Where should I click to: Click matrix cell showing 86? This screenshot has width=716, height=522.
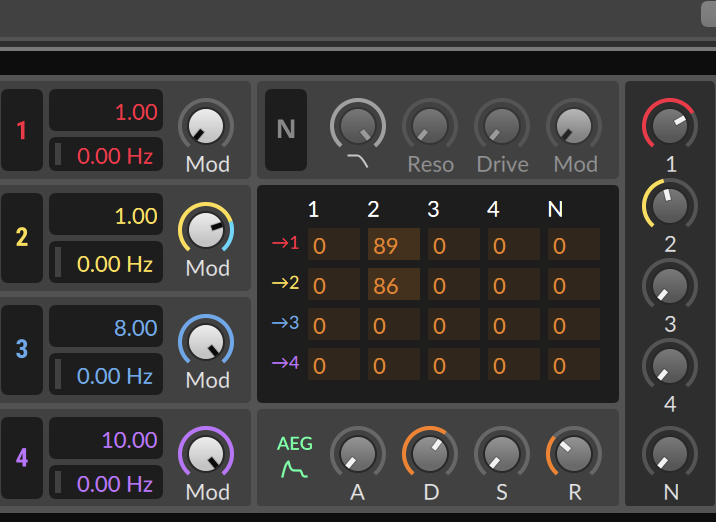394,286
